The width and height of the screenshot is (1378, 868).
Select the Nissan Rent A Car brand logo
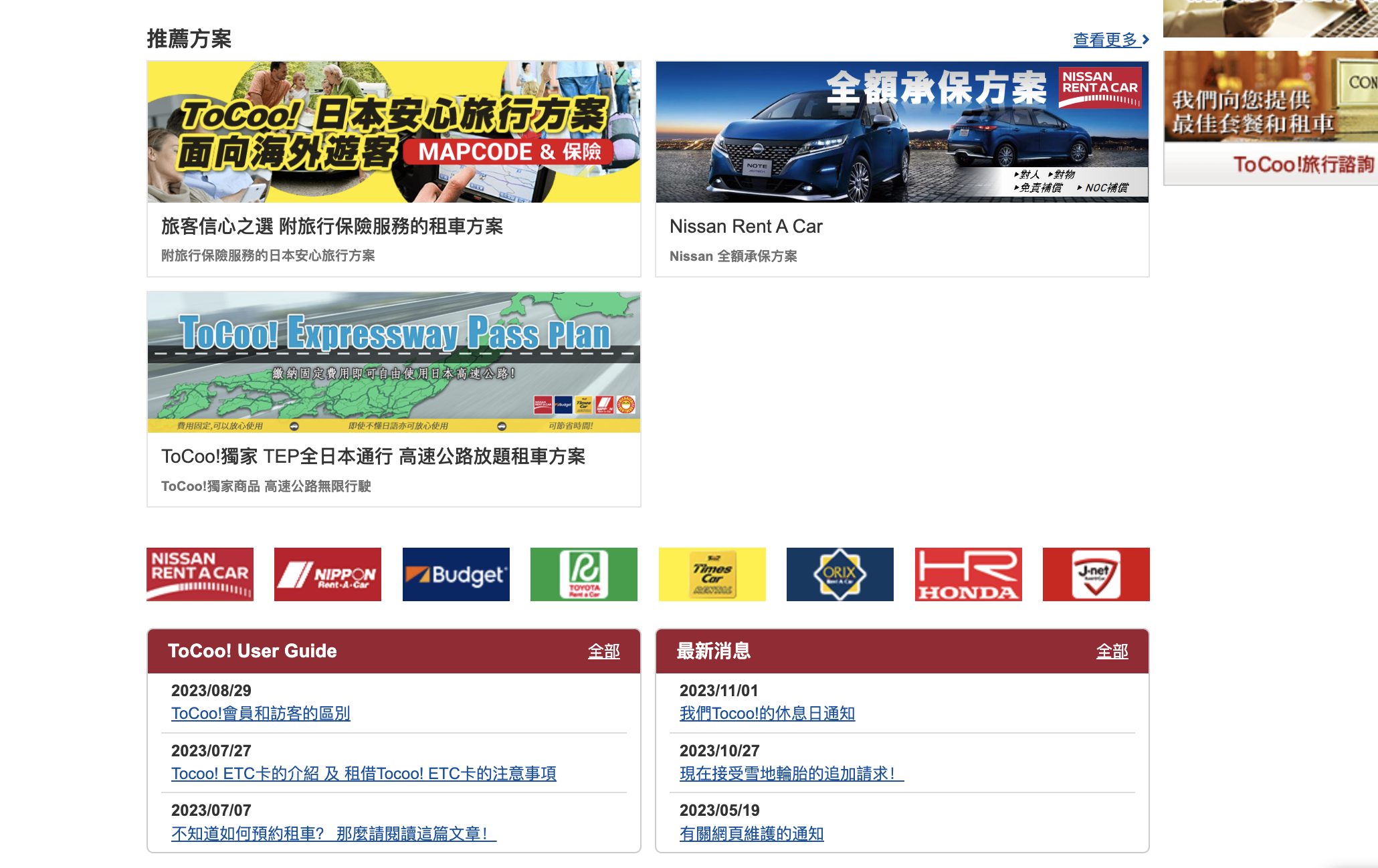tap(199, 574)
